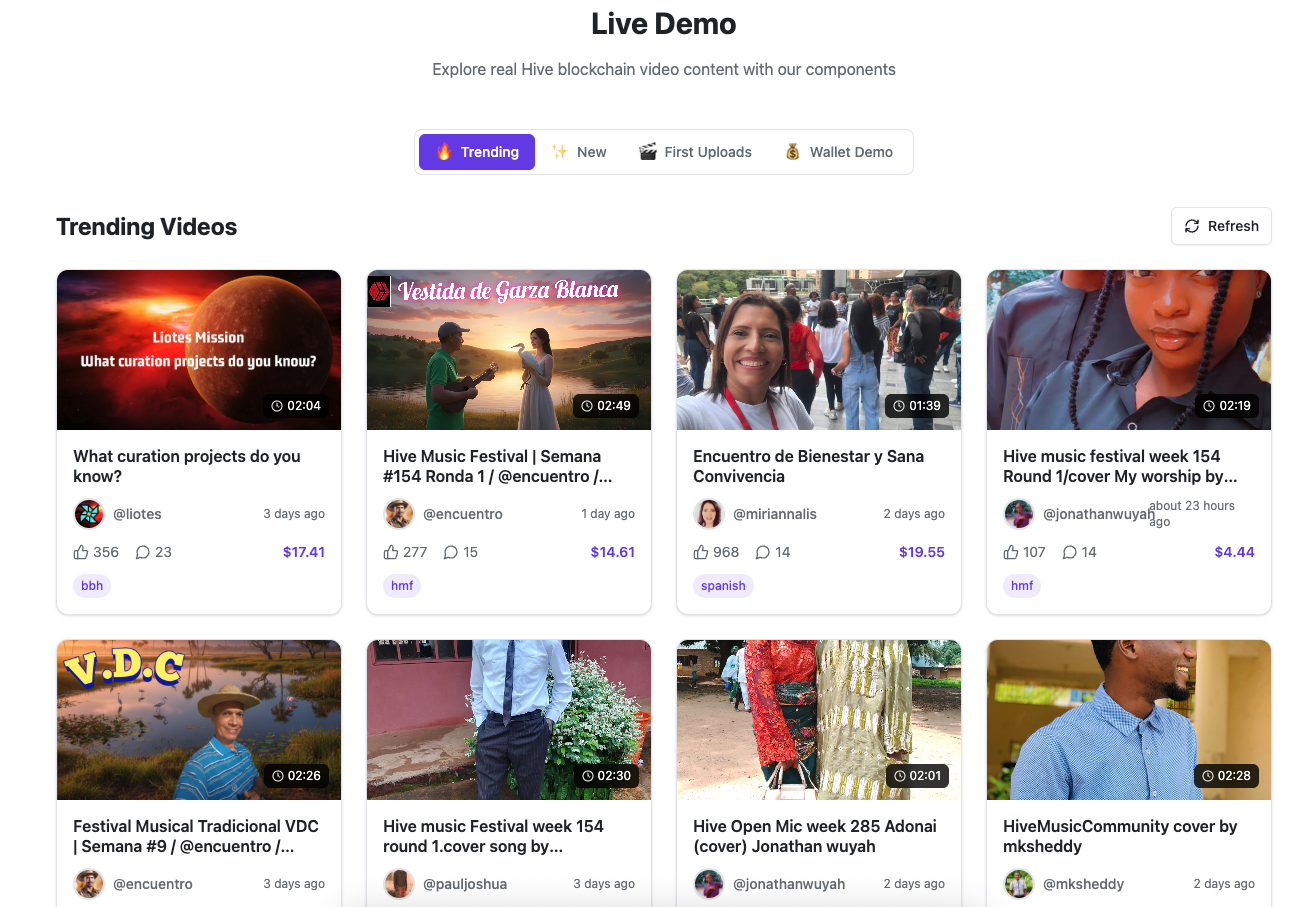Image resolution: width=1306 pixels, height=907 pixels.
Task: Click the $17.41 payout value
Action: pyautogui.click(x=304, y=552)
